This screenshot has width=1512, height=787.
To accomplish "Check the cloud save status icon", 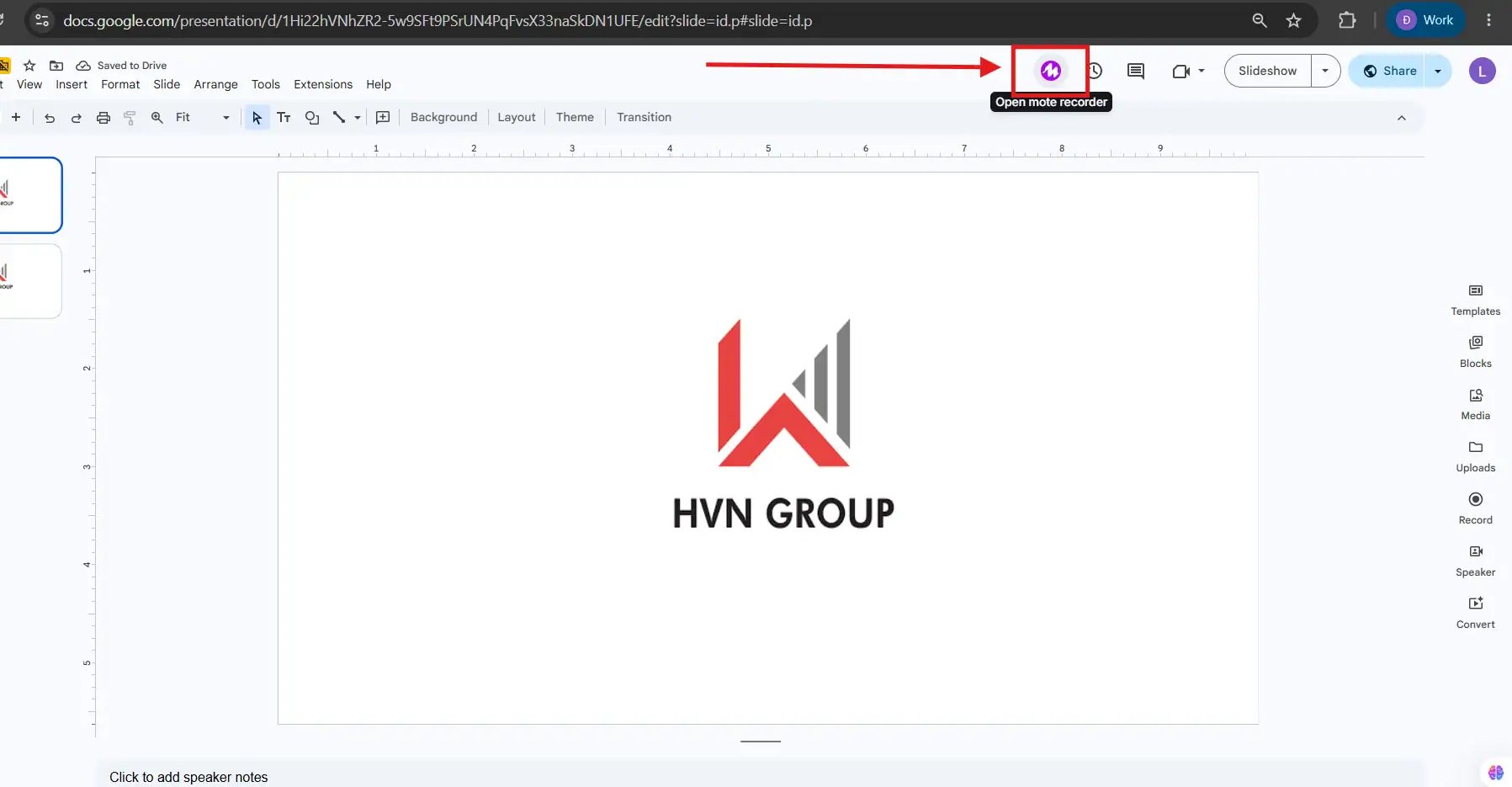I will click(83, 66).
